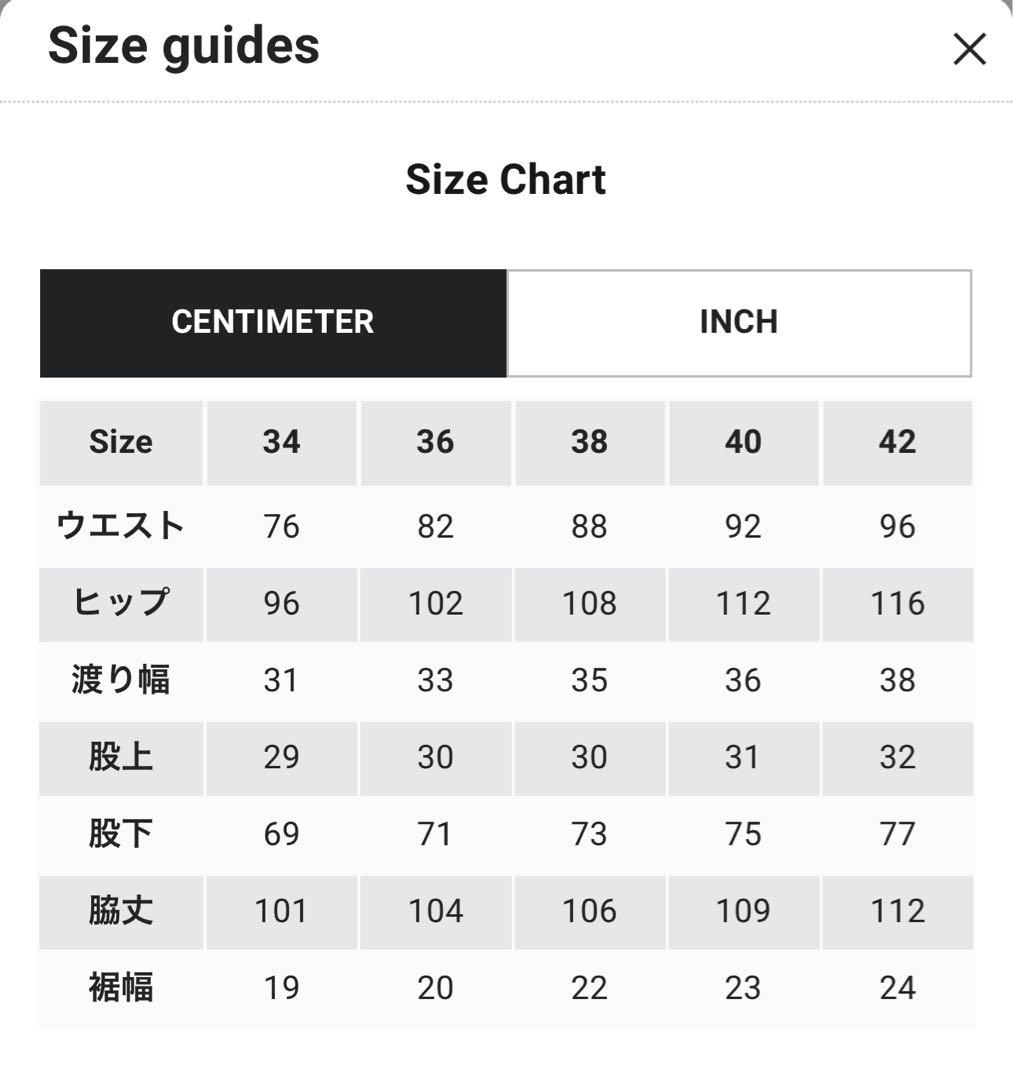
Task: Click the Size header cell
Action: (121, 443)
